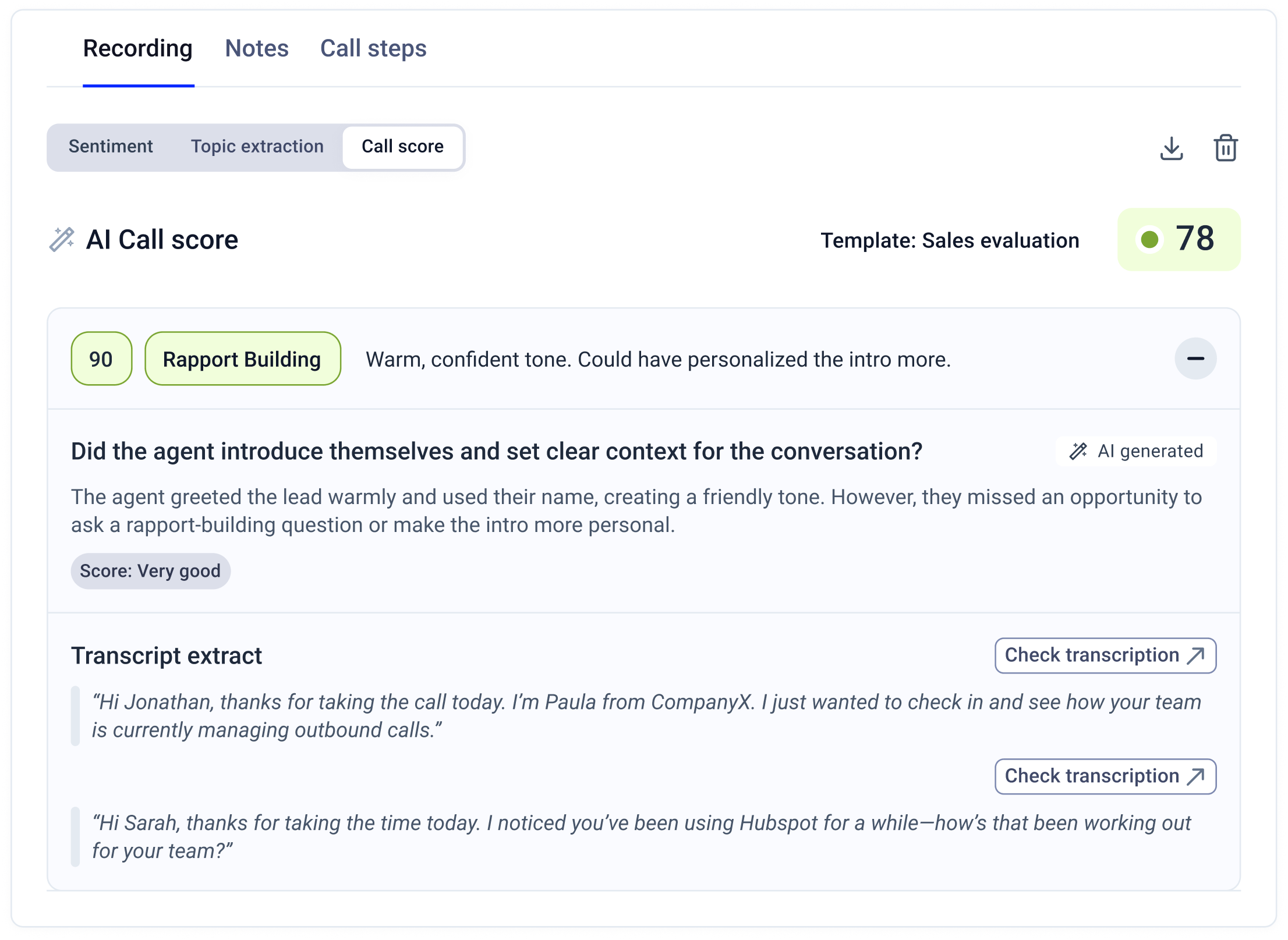
Task: Click the AI generated wand badge
Action: pos(1135,451)
